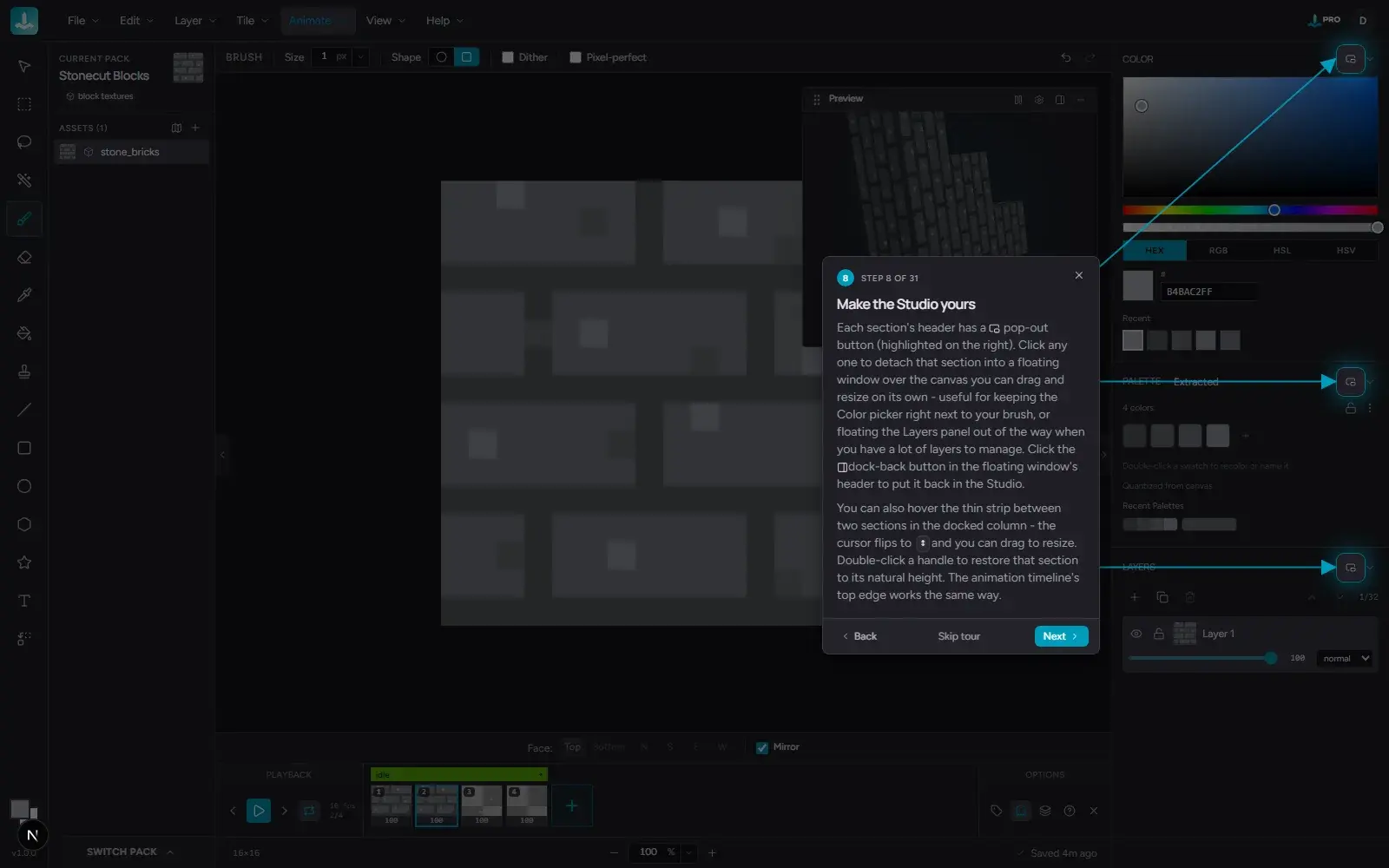Select the Line tool
This screenshot has height=868, width=1389.
point(24,410)
